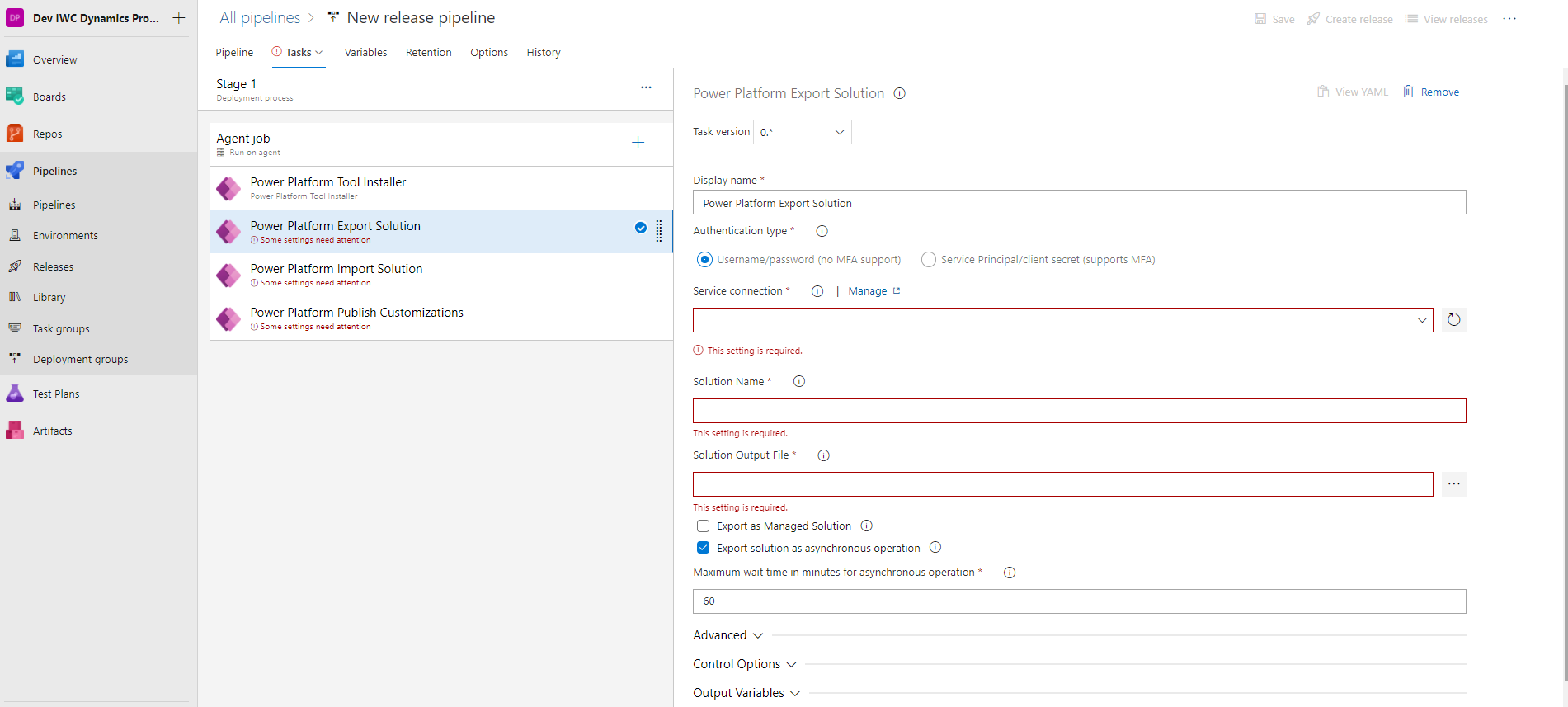
Task: Click the right panel vertical scrollbar
Action: pos(1565,382)
